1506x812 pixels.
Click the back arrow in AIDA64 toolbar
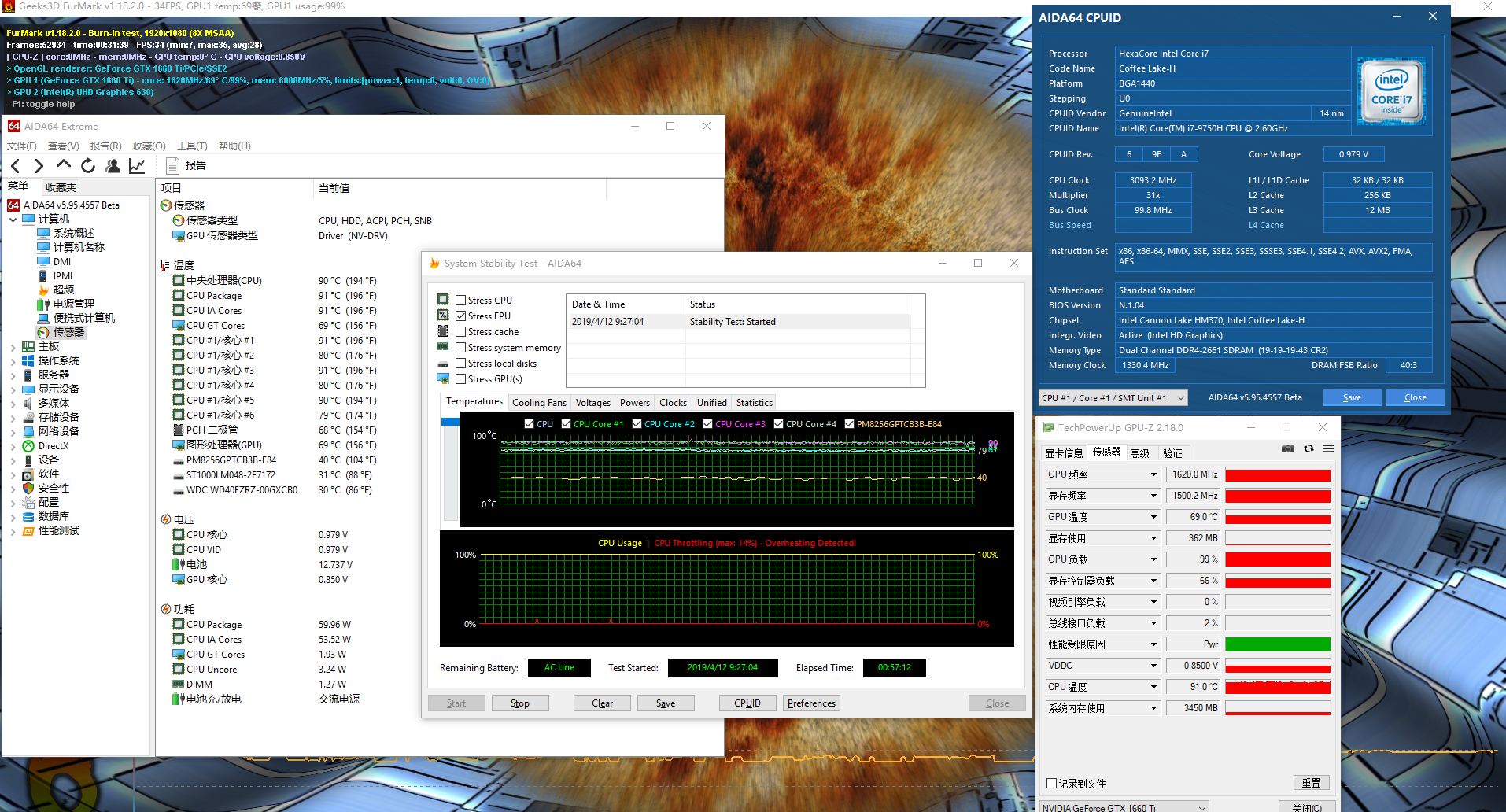16,165
